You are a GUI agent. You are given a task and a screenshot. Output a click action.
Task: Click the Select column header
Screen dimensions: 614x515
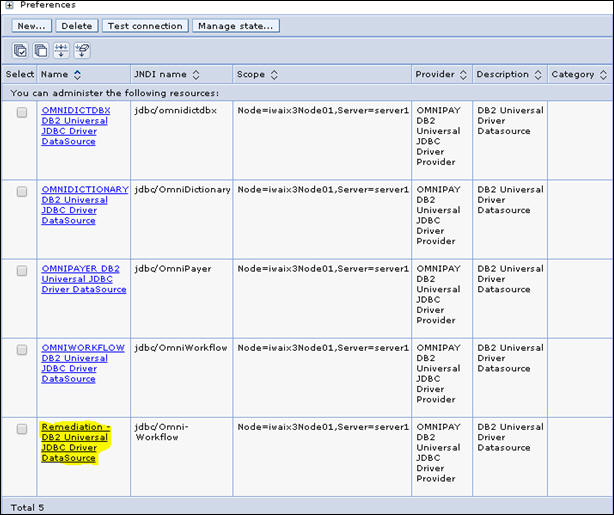(20, 74)
